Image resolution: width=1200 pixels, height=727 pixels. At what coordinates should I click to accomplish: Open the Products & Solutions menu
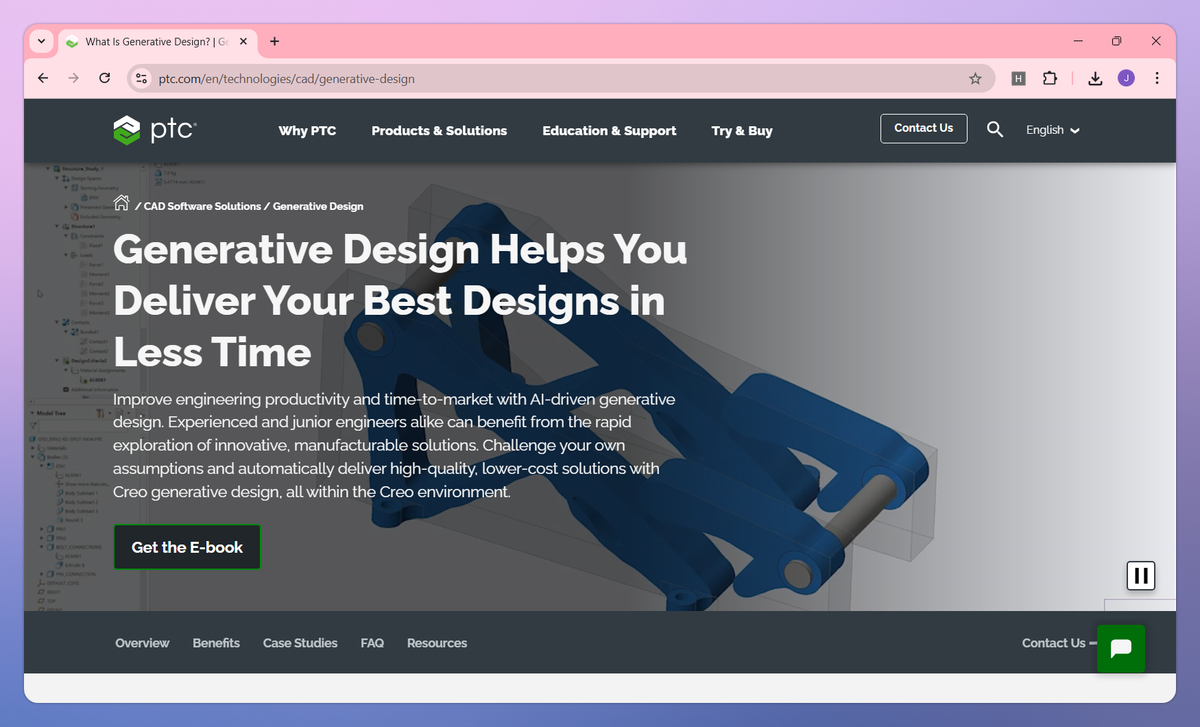coord(438,130)
